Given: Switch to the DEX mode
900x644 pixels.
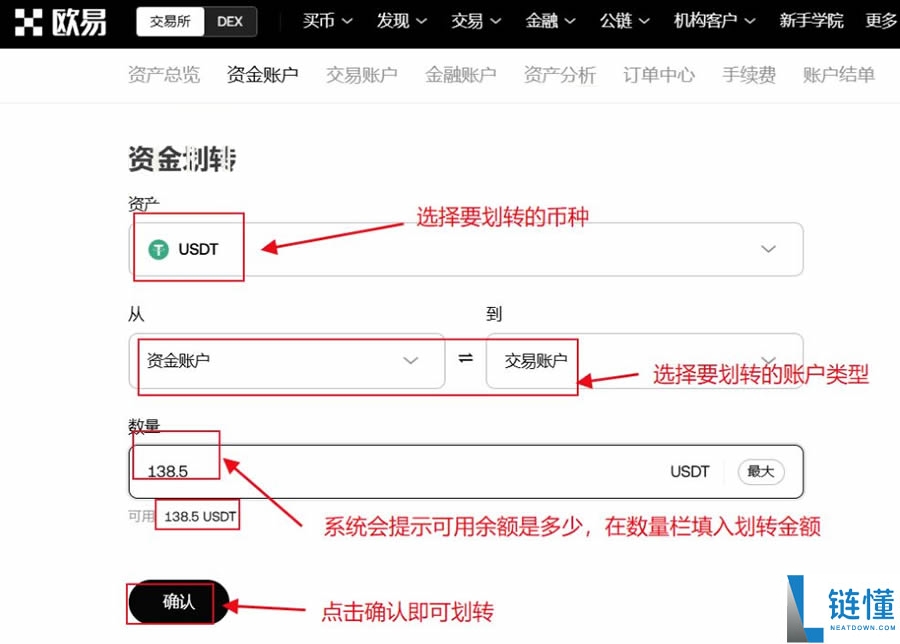Looking at the screenshot, I should (229, 20).
